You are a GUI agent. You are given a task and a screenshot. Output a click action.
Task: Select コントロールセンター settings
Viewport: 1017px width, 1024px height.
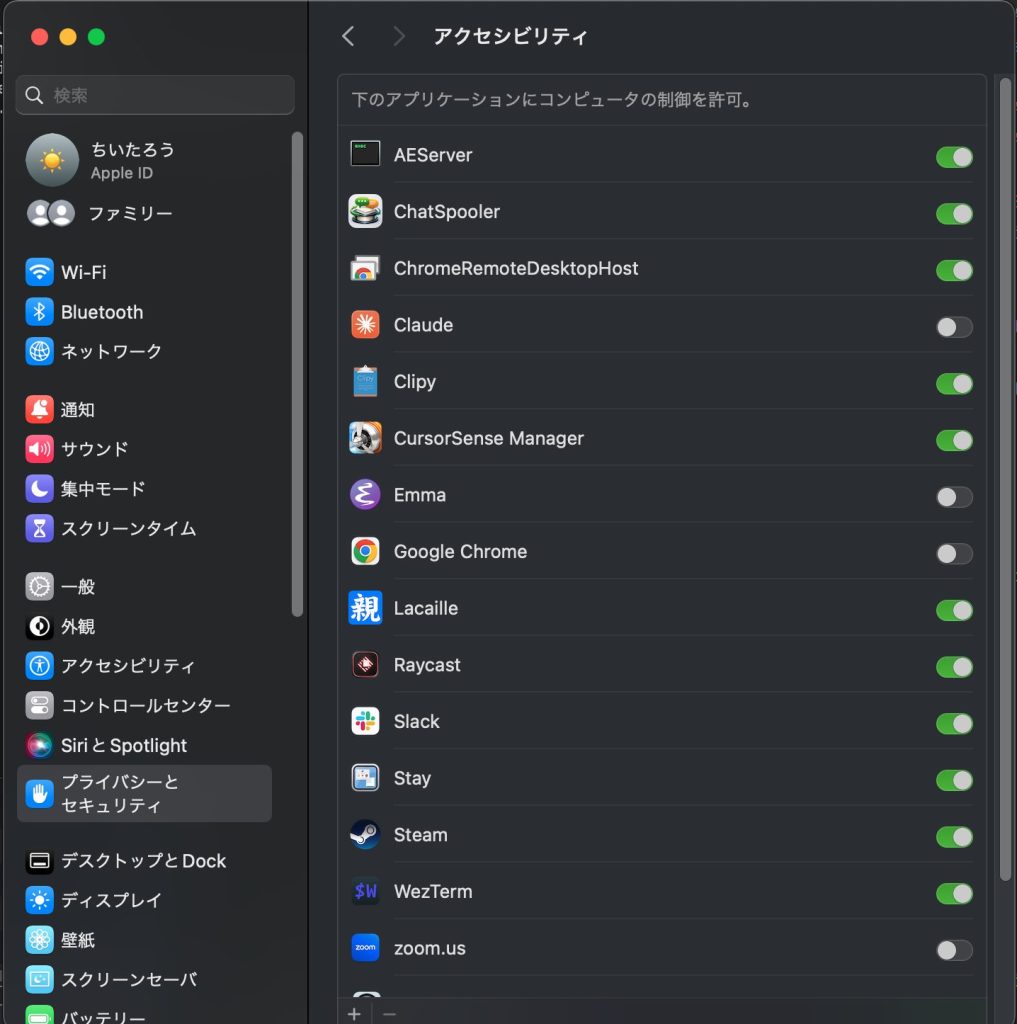click(144, 705)
